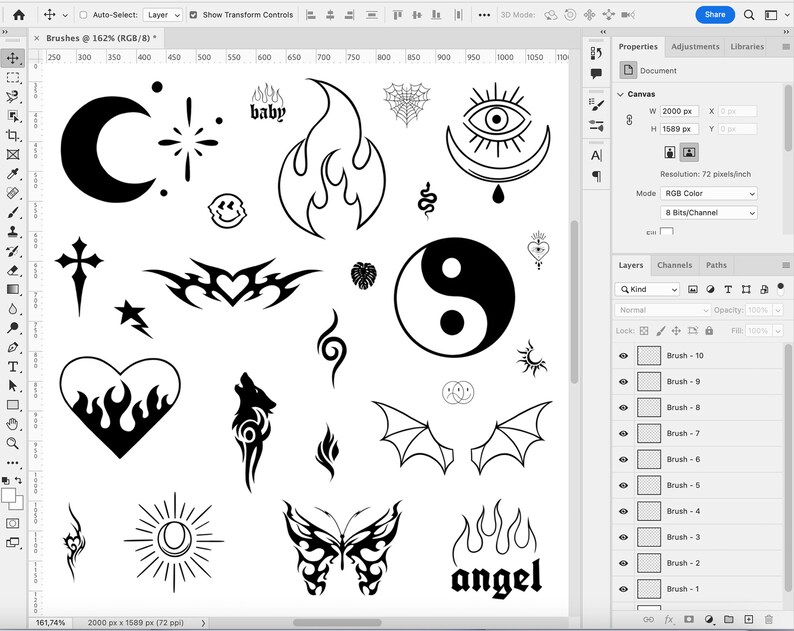Select the History Brush tool
The height and width of the screenshot is (631, 794).
coord(13,251)
